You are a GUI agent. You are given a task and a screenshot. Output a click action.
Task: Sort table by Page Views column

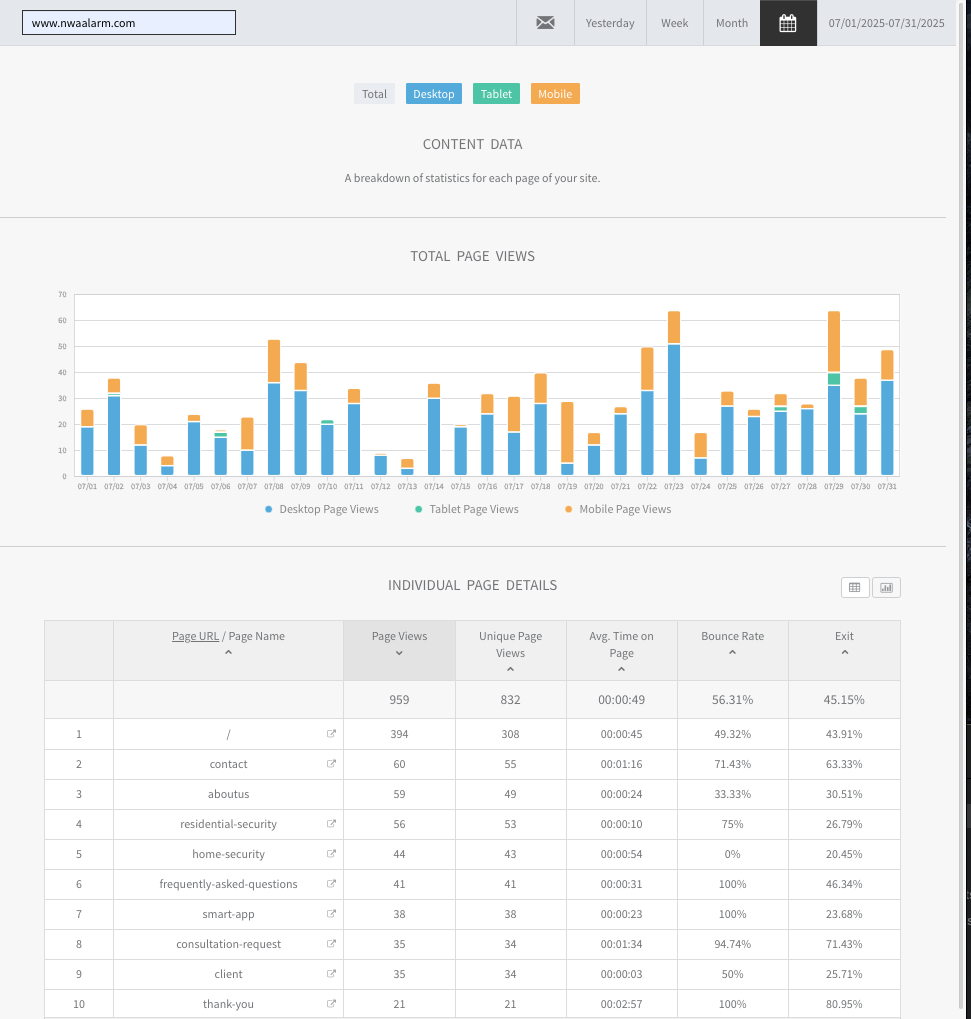(x=399, y=643)
